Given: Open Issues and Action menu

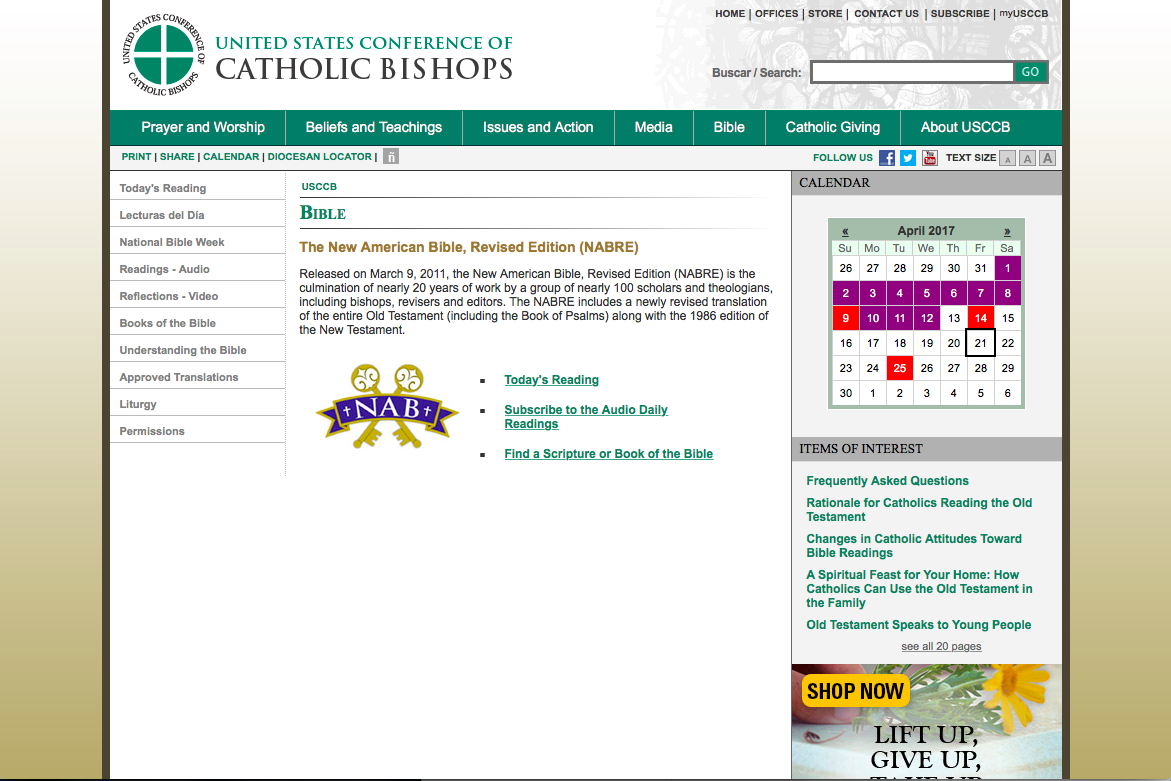Looking at the screenshot, I should [538, 127].
